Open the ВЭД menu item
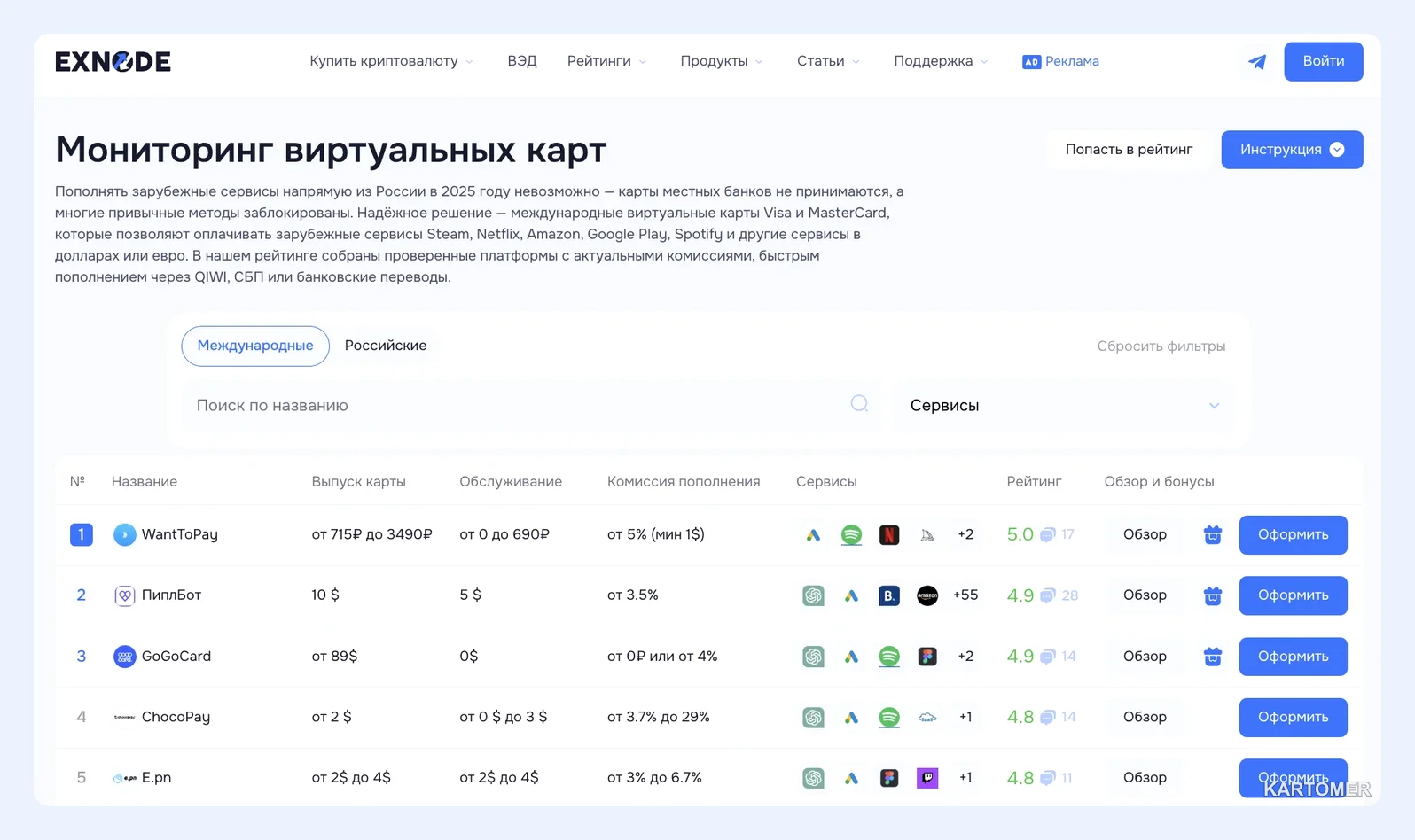The image size is (1415, 840). [x=522, y=61]
